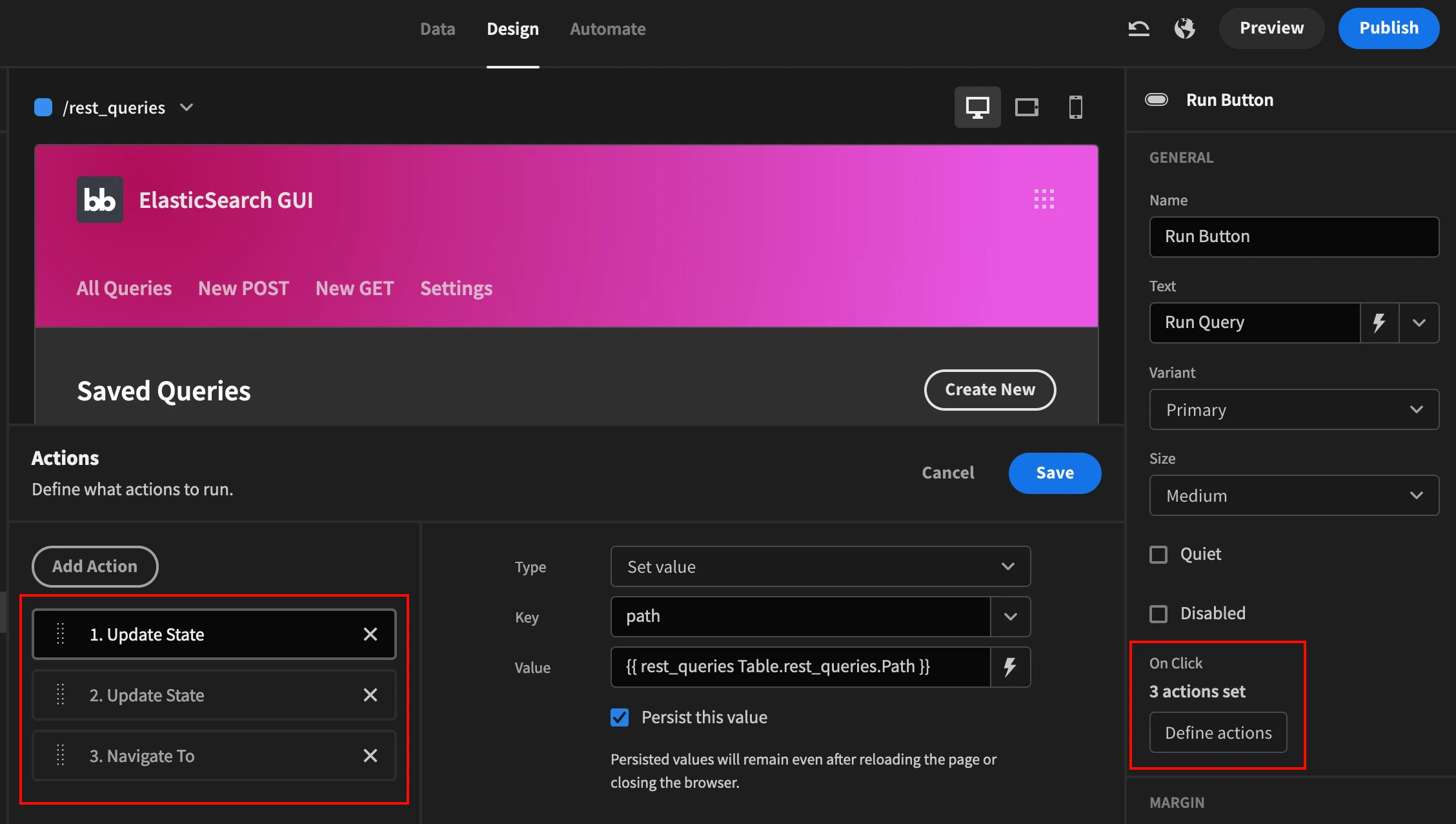1456x824 pixels.
Task: Grab drag handle of 2. Update State
Action: point(61,695)
